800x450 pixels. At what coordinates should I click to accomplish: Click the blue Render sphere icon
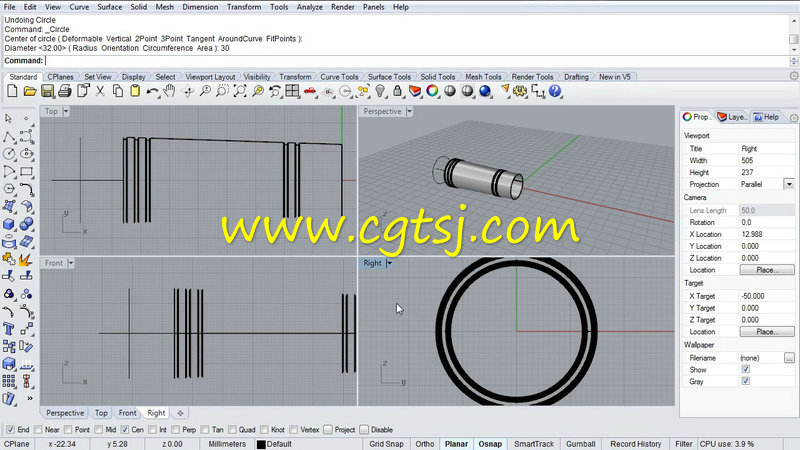click(x=485, y=91)
